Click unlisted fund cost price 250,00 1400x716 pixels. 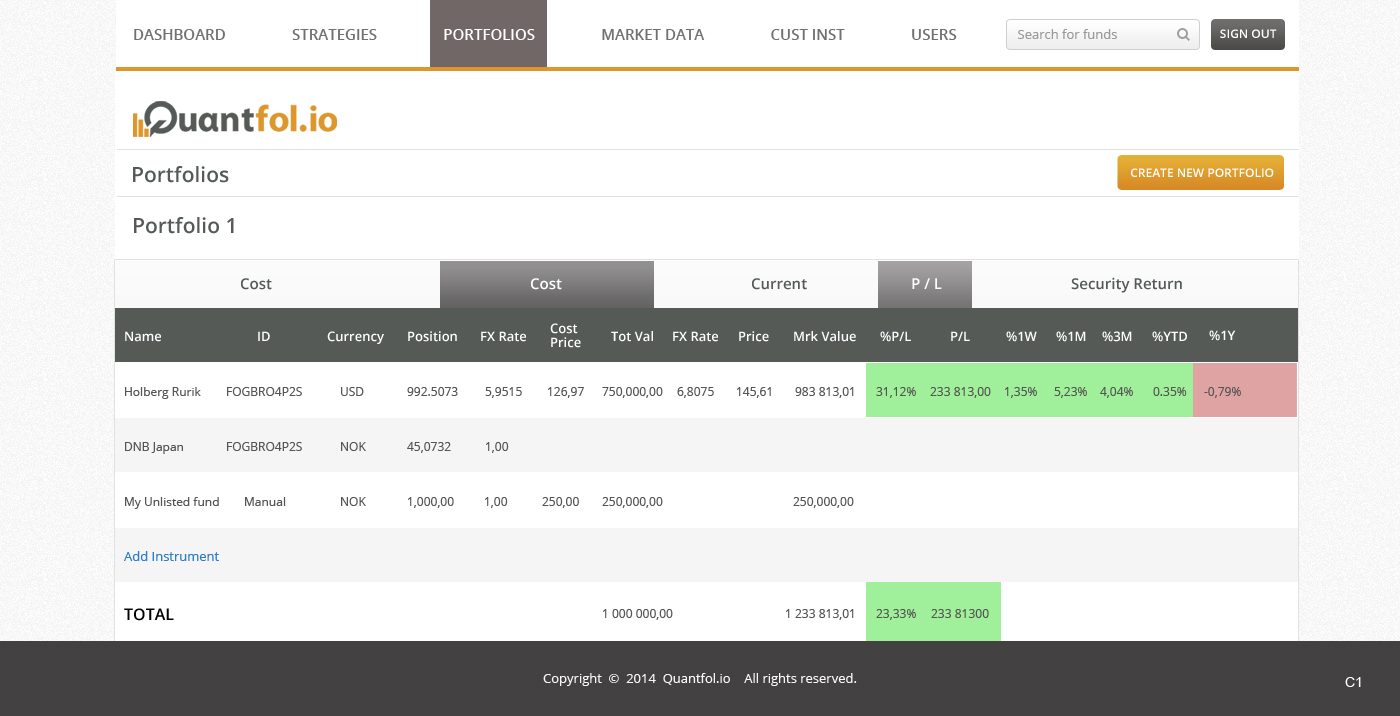pos(560,501)
